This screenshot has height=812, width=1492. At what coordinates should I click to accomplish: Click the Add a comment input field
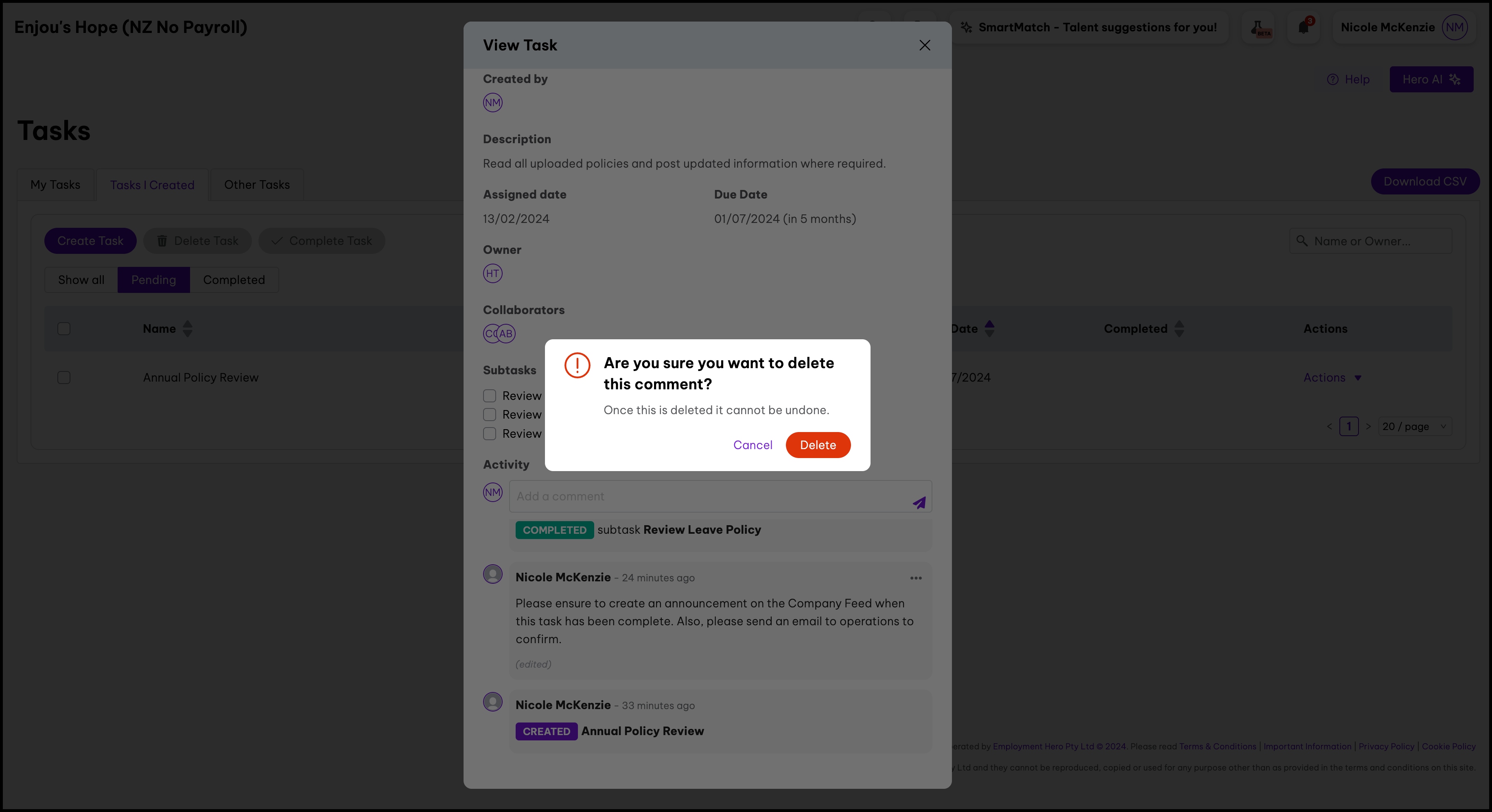[709, 497]
